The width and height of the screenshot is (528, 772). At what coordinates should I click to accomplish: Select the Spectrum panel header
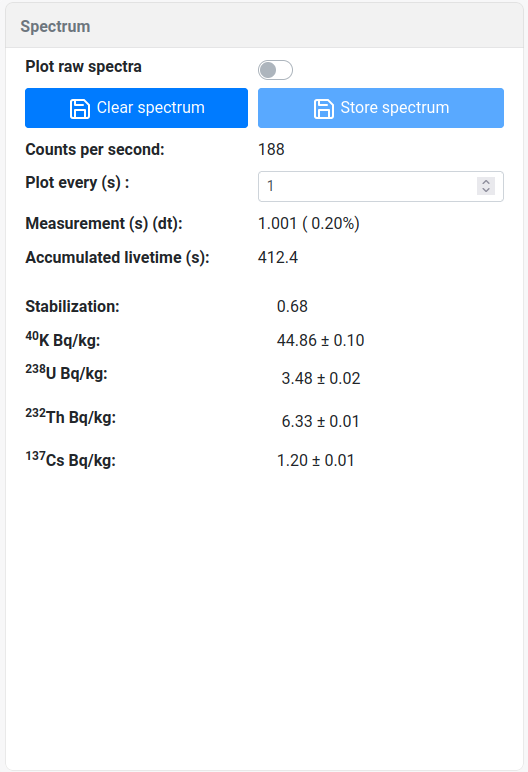click(x=264, y=26)
